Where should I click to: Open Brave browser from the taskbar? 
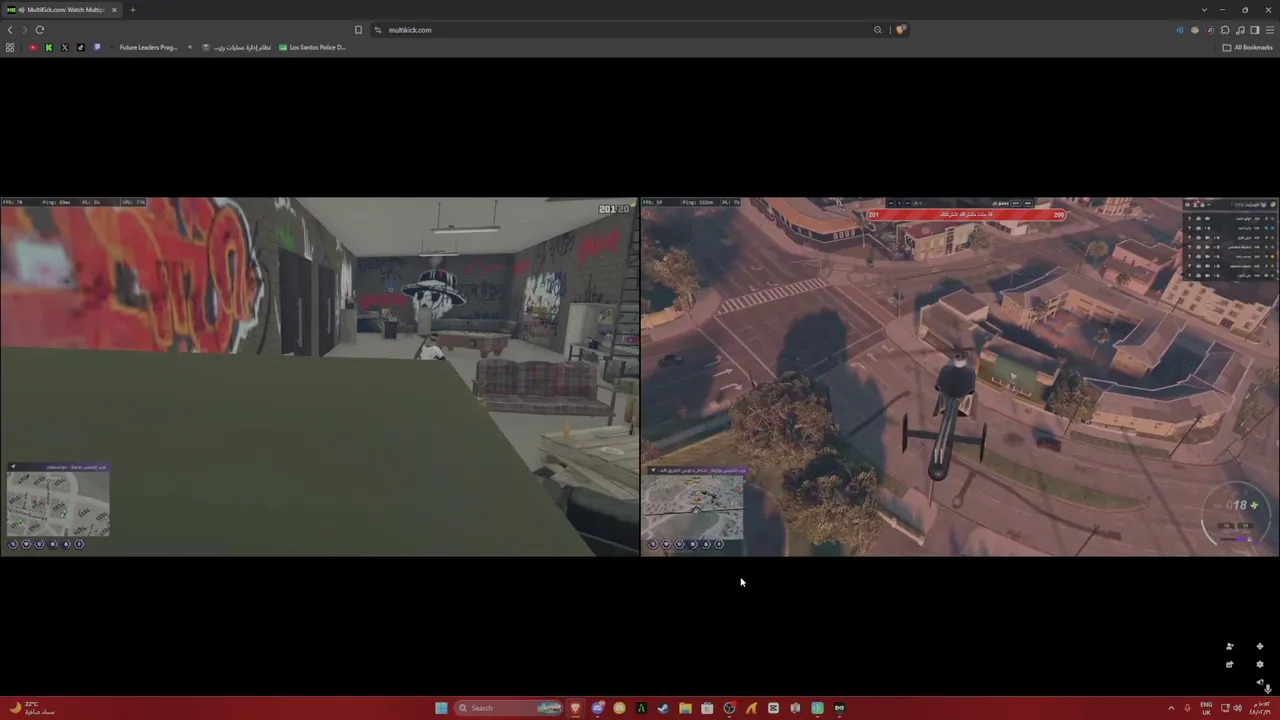tap(575, 708)
